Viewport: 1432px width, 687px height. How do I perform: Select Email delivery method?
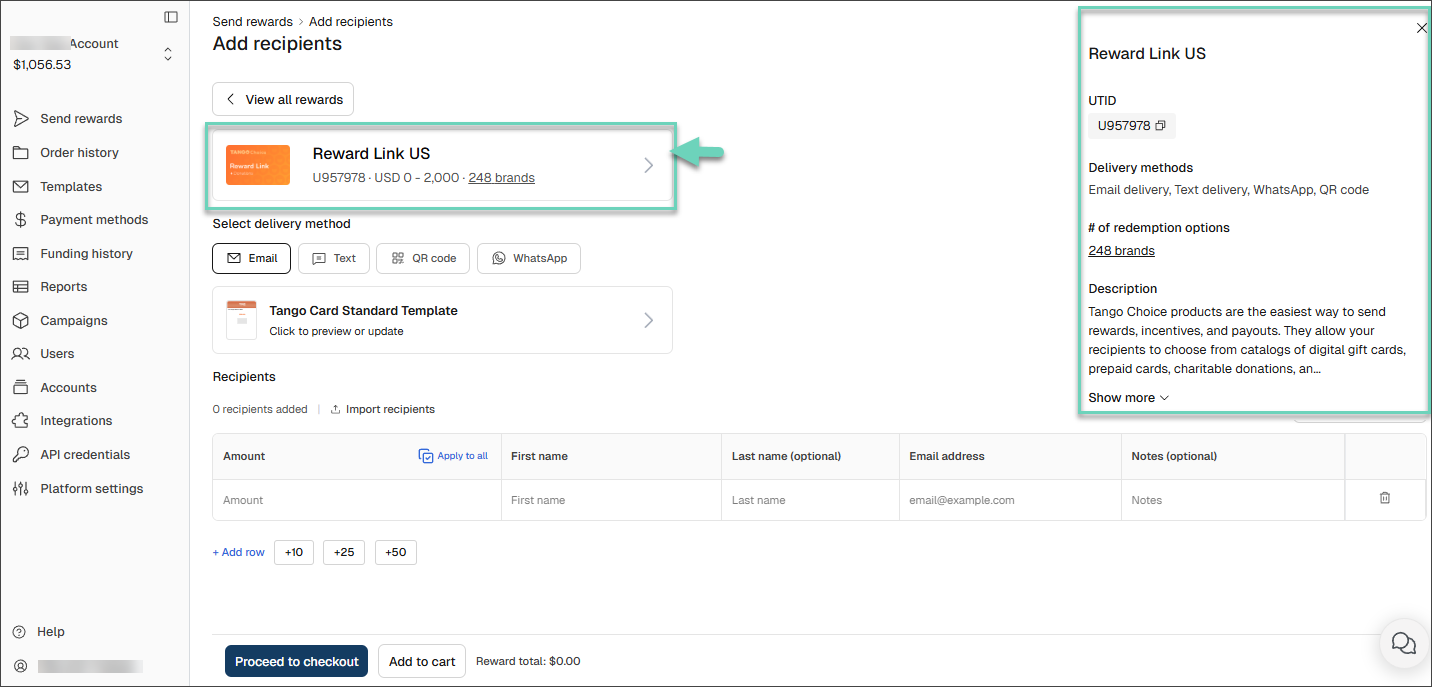252,258
